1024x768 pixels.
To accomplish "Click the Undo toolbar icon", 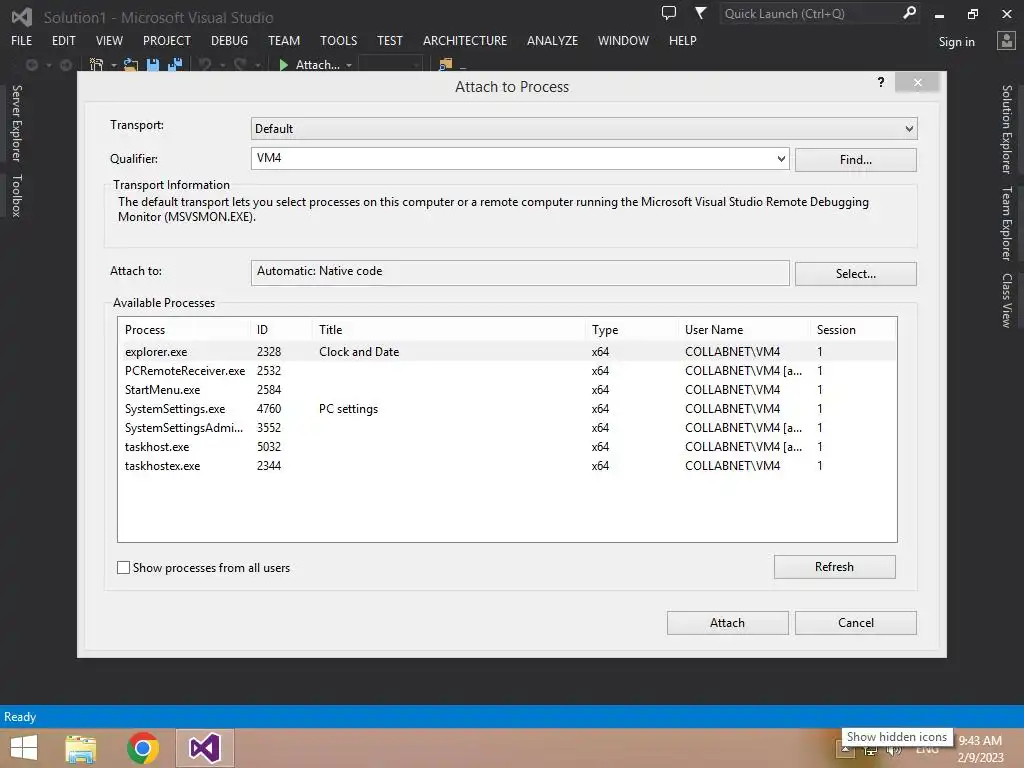I will coord(206,65).
